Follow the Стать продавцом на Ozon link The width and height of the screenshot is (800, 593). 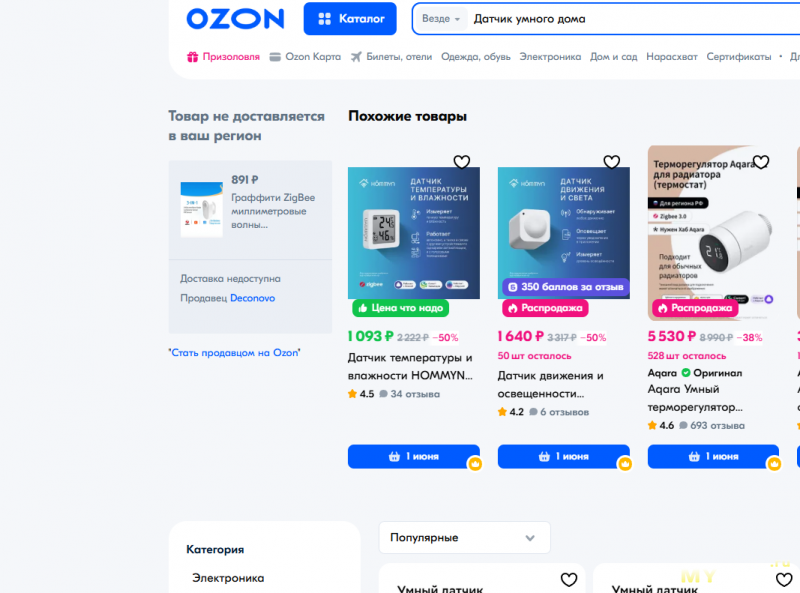click(234, 353)
